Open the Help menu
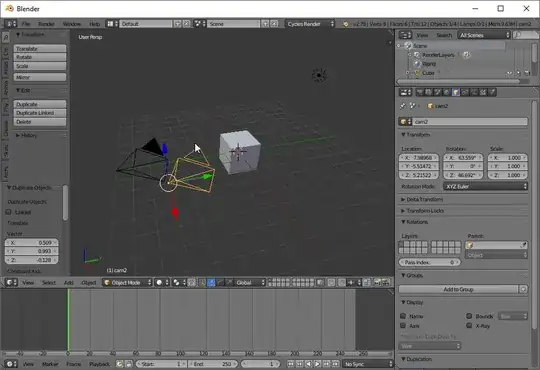Screen dimensions: 540x370 (x=94, y=24)
